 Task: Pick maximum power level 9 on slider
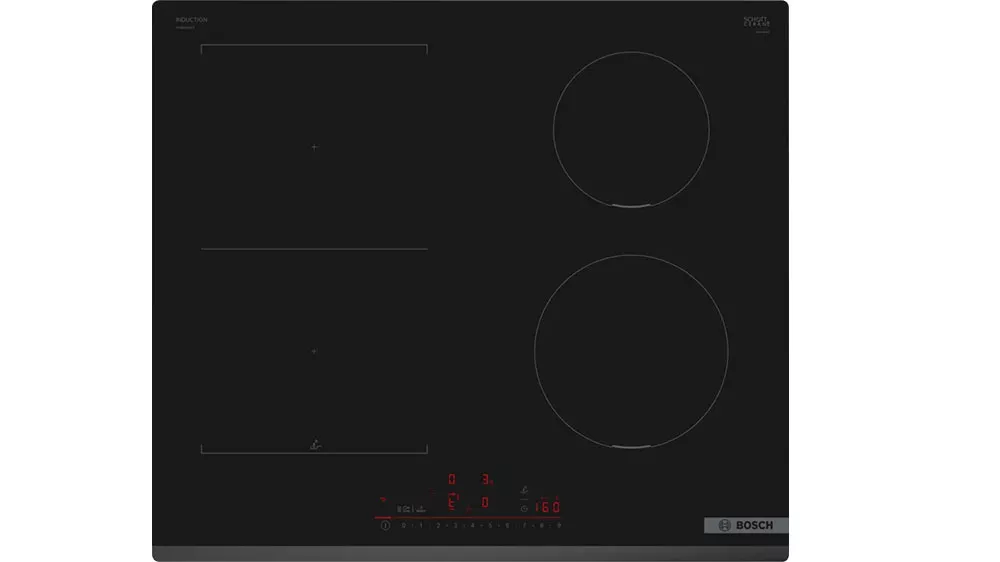(559, 526)
